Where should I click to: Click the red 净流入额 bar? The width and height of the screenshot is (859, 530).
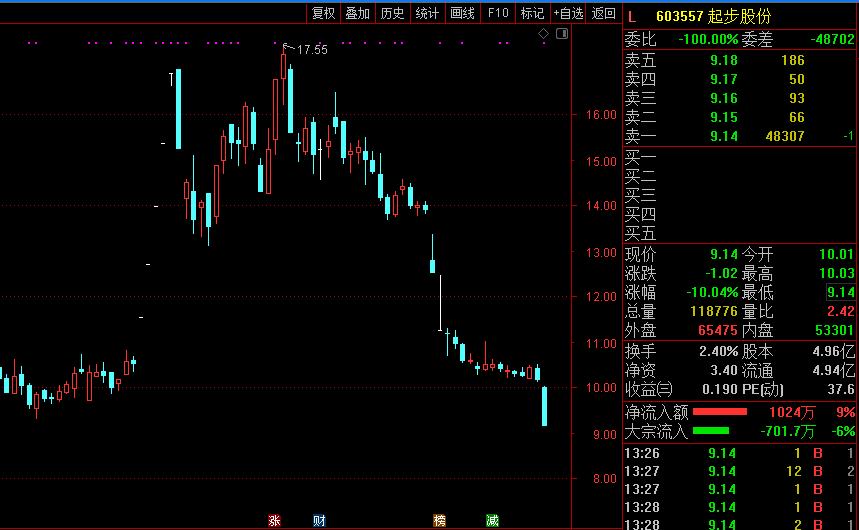[x=720, y=411]
